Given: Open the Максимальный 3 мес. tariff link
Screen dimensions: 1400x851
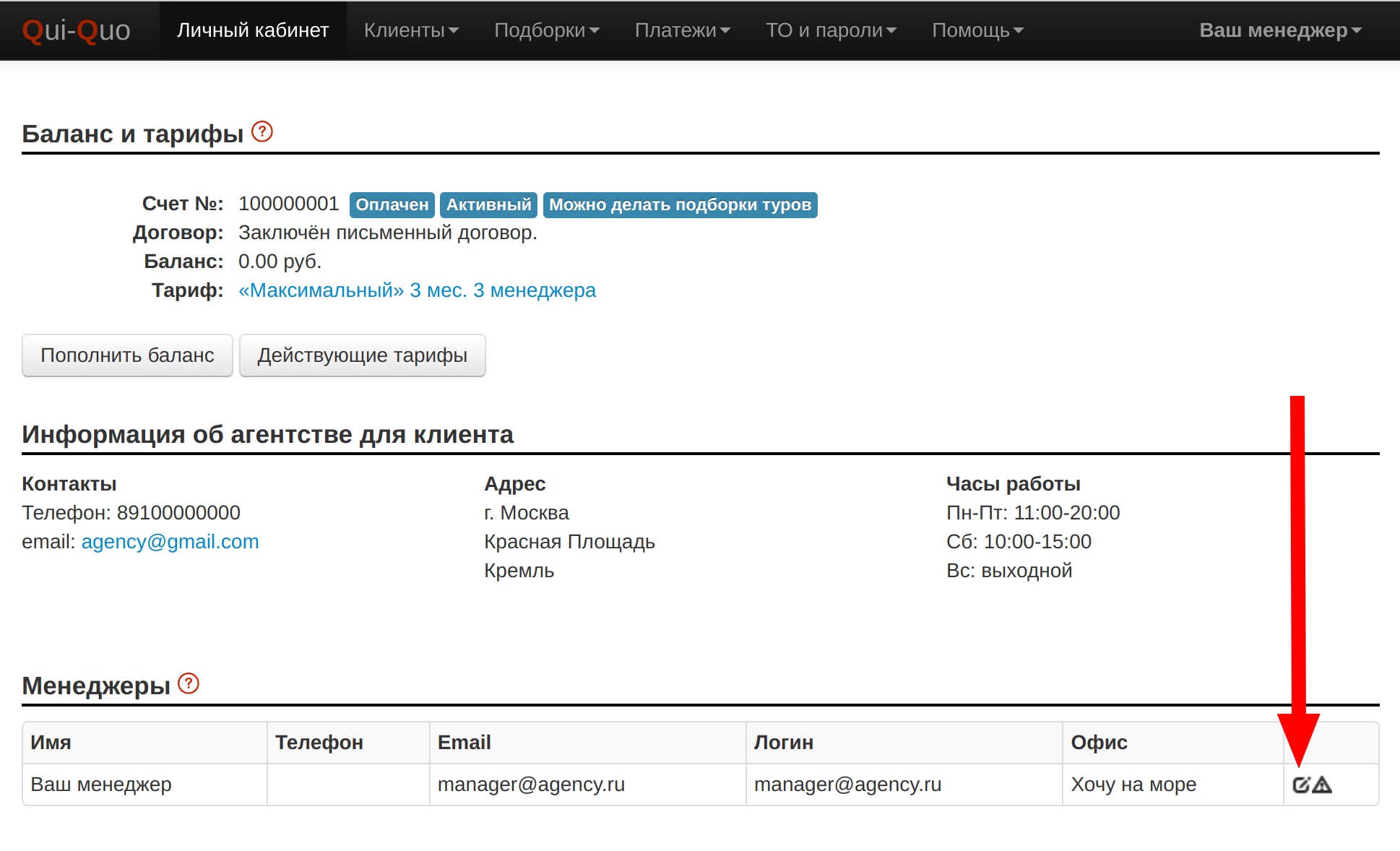Looking at the screenshot, I should tap(417, 290).
